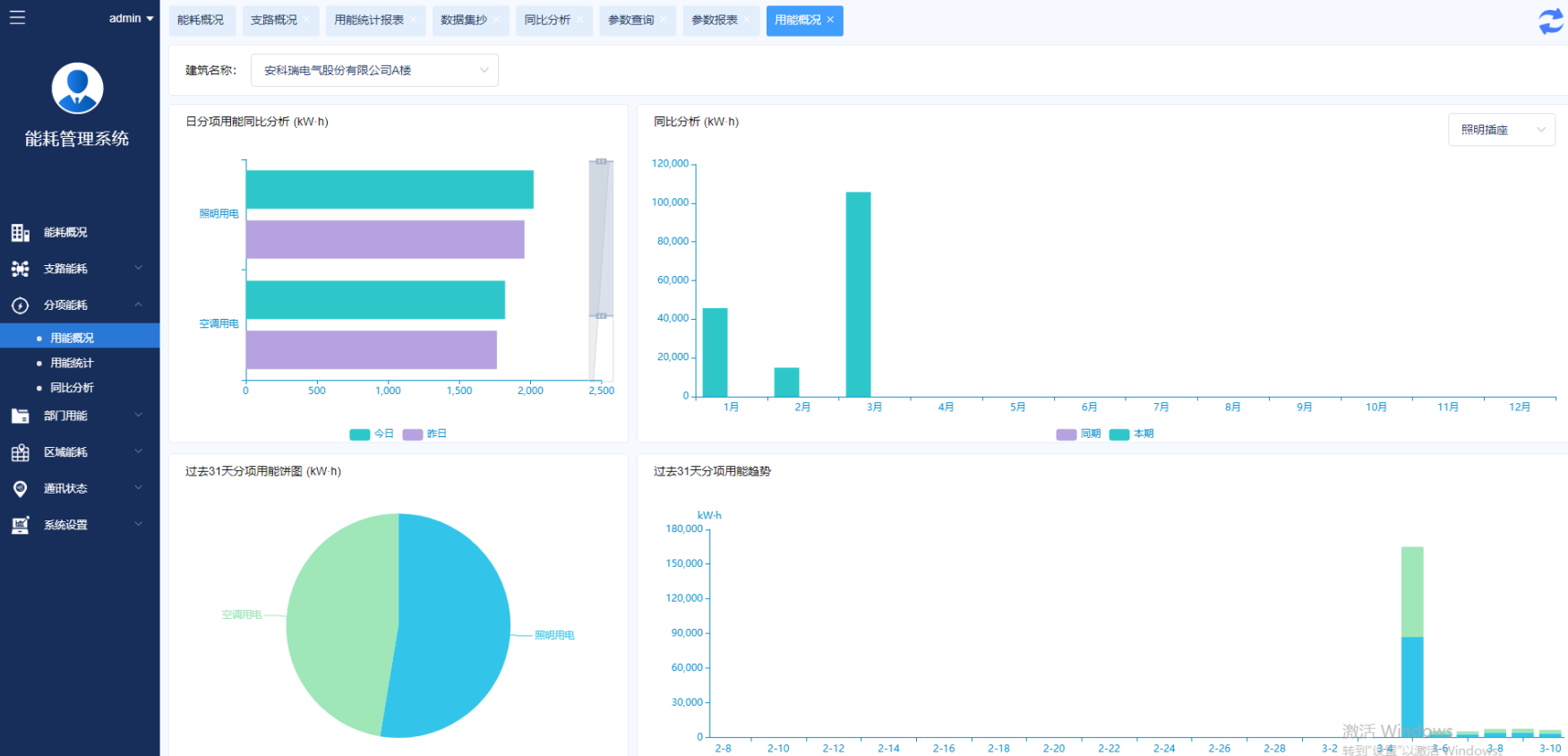Close the active 用能概况 tab
Viewport: 1568px width, 756px height.
pos(830,20)
